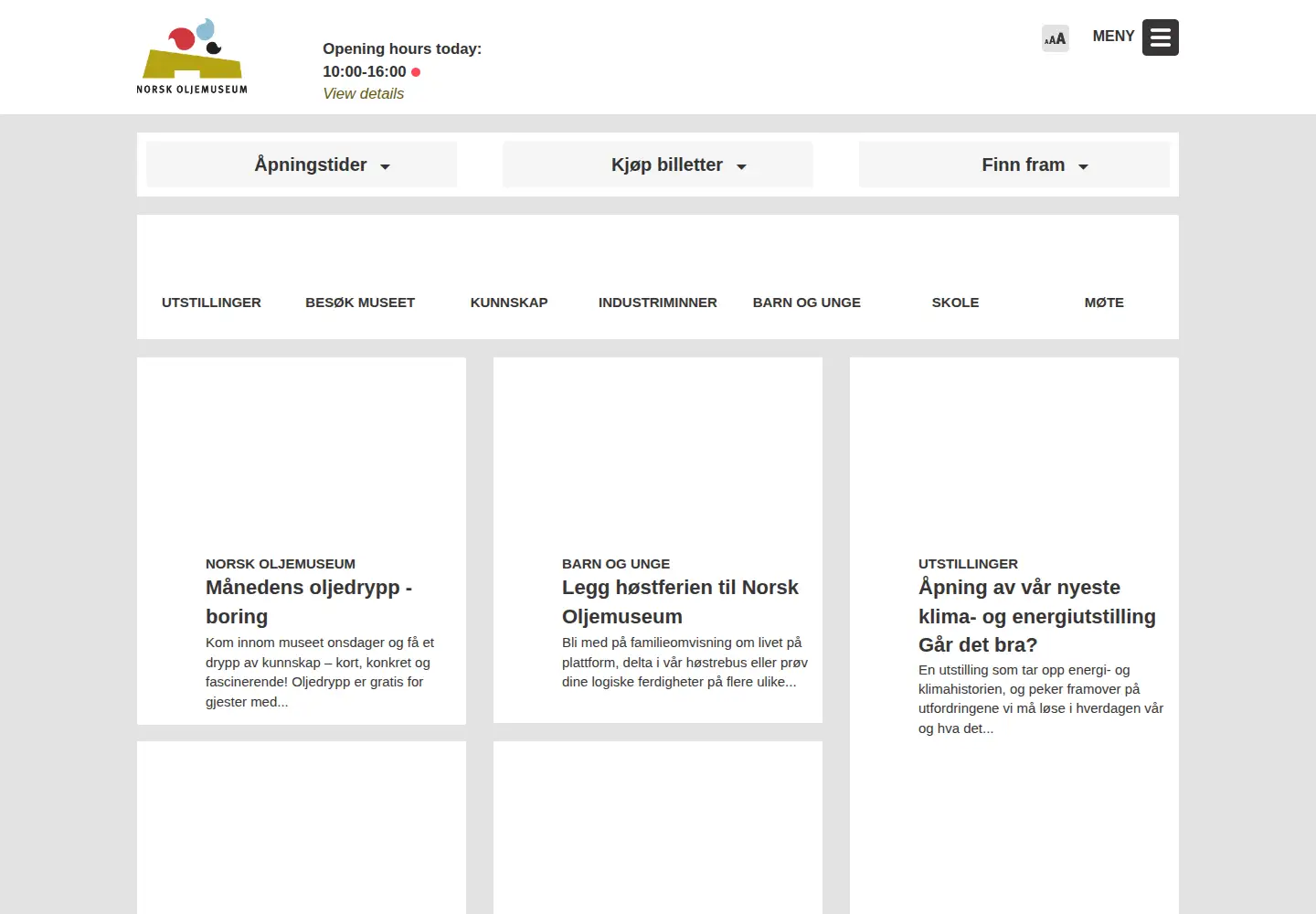Open SKOLE navigation item

pyautogui.click(x=955, y=303)
